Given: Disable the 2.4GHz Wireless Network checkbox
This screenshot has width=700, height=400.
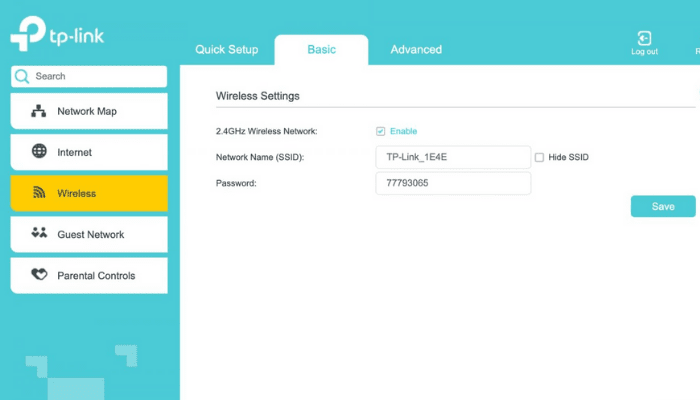Looking at the screenshot, I should (381, 131).
